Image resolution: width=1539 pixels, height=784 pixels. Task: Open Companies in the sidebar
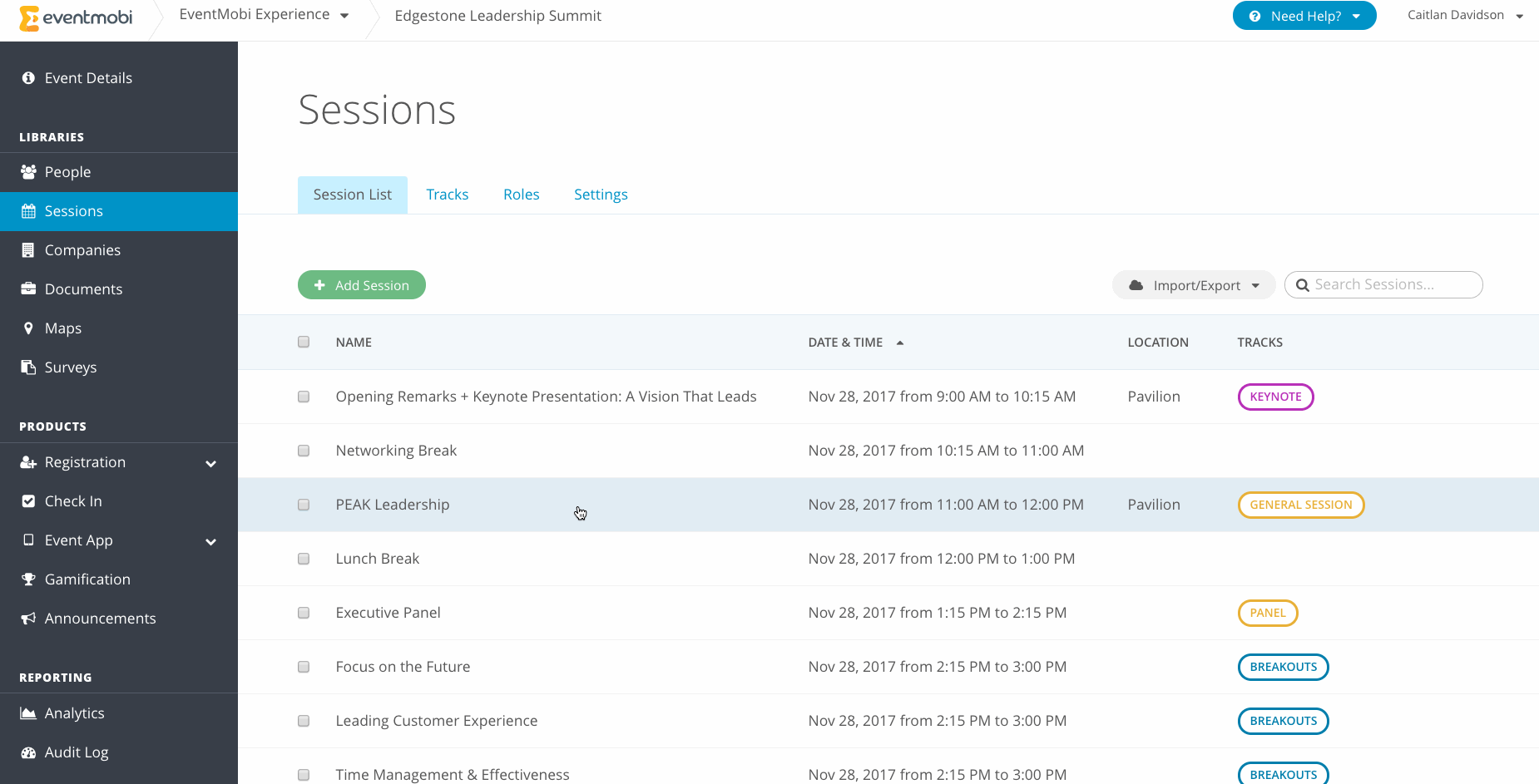(x=119, y=250)
